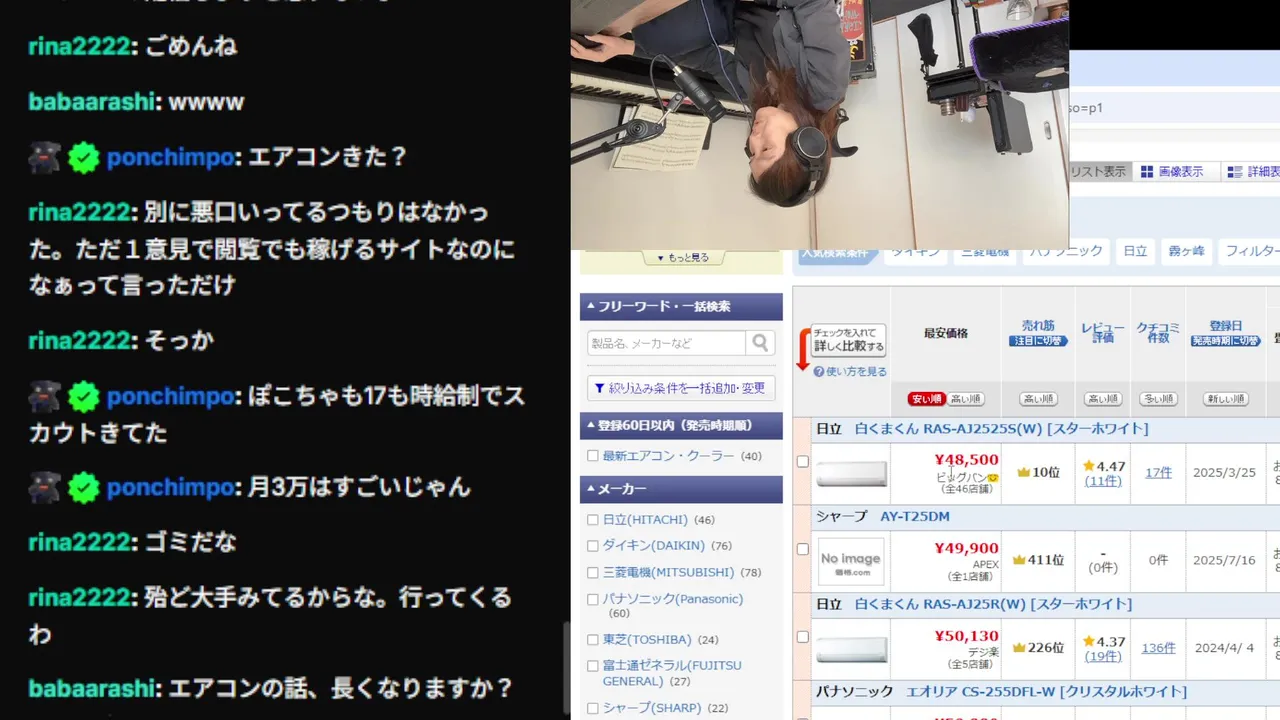Check the 日立(HITACHI) maker checkbox
The image size is (1280, 720).
(x=593, y=520)
